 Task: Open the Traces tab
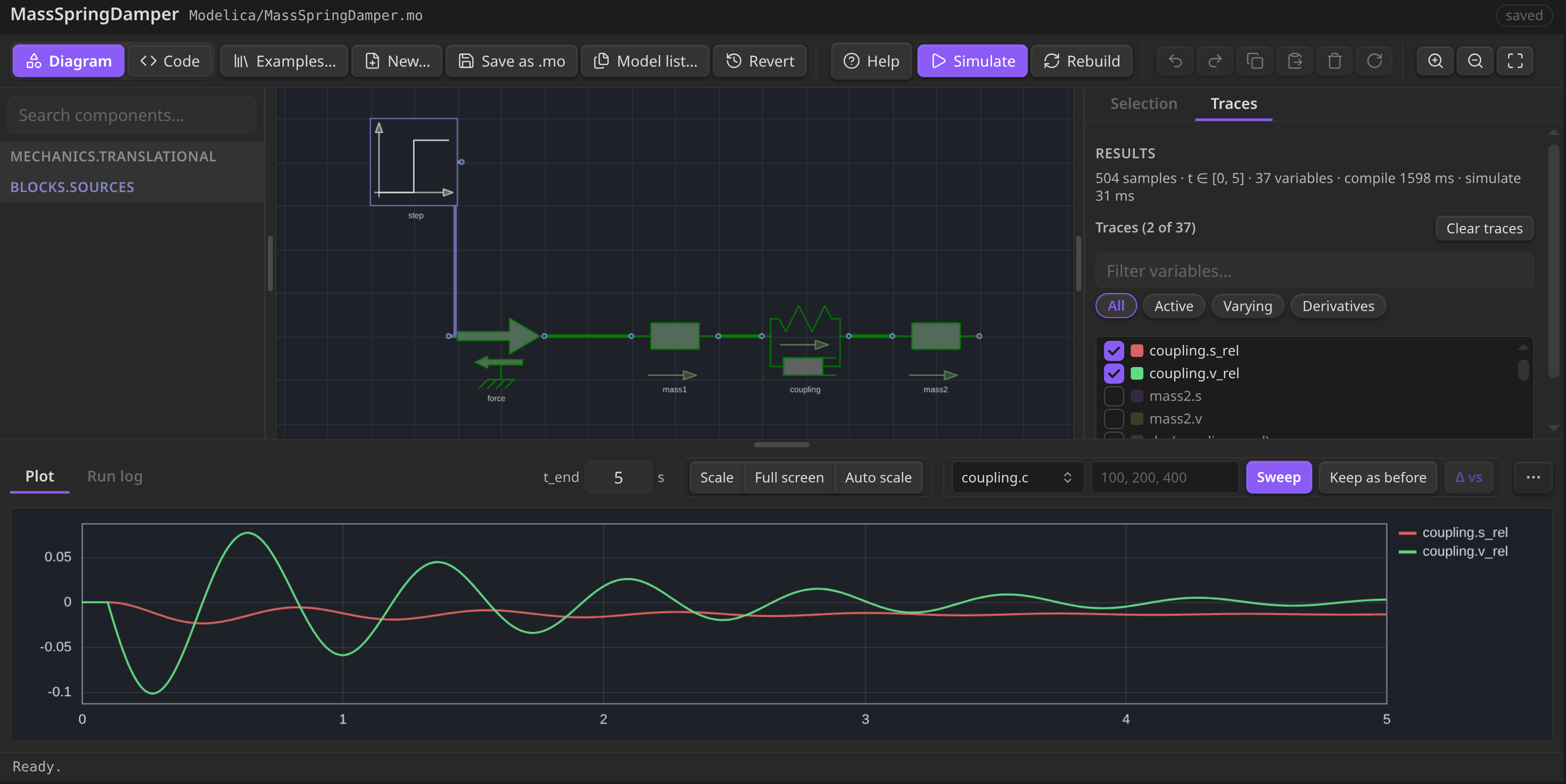click(1234, 103)
